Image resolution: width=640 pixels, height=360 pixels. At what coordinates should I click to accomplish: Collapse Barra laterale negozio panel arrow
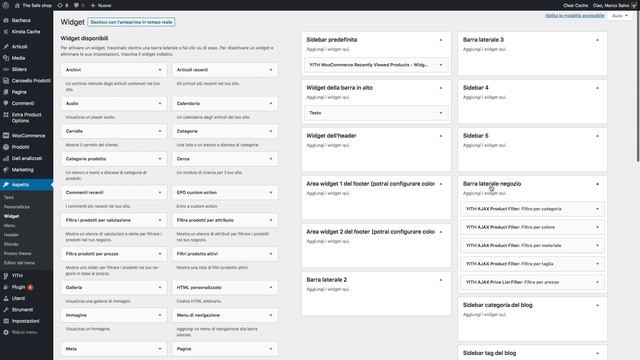coord(598,184)
